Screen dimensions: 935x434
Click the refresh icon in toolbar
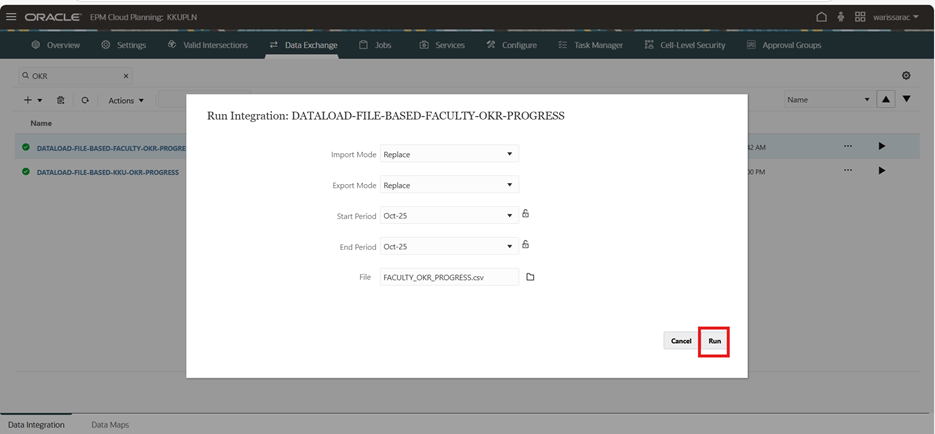click(85, 100)
